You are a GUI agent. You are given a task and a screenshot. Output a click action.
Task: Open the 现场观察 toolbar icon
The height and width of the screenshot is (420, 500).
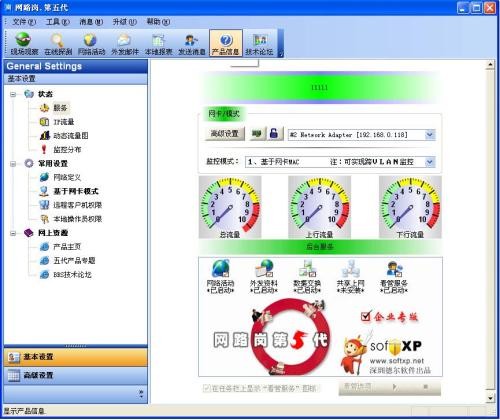[x=24, y=43]
